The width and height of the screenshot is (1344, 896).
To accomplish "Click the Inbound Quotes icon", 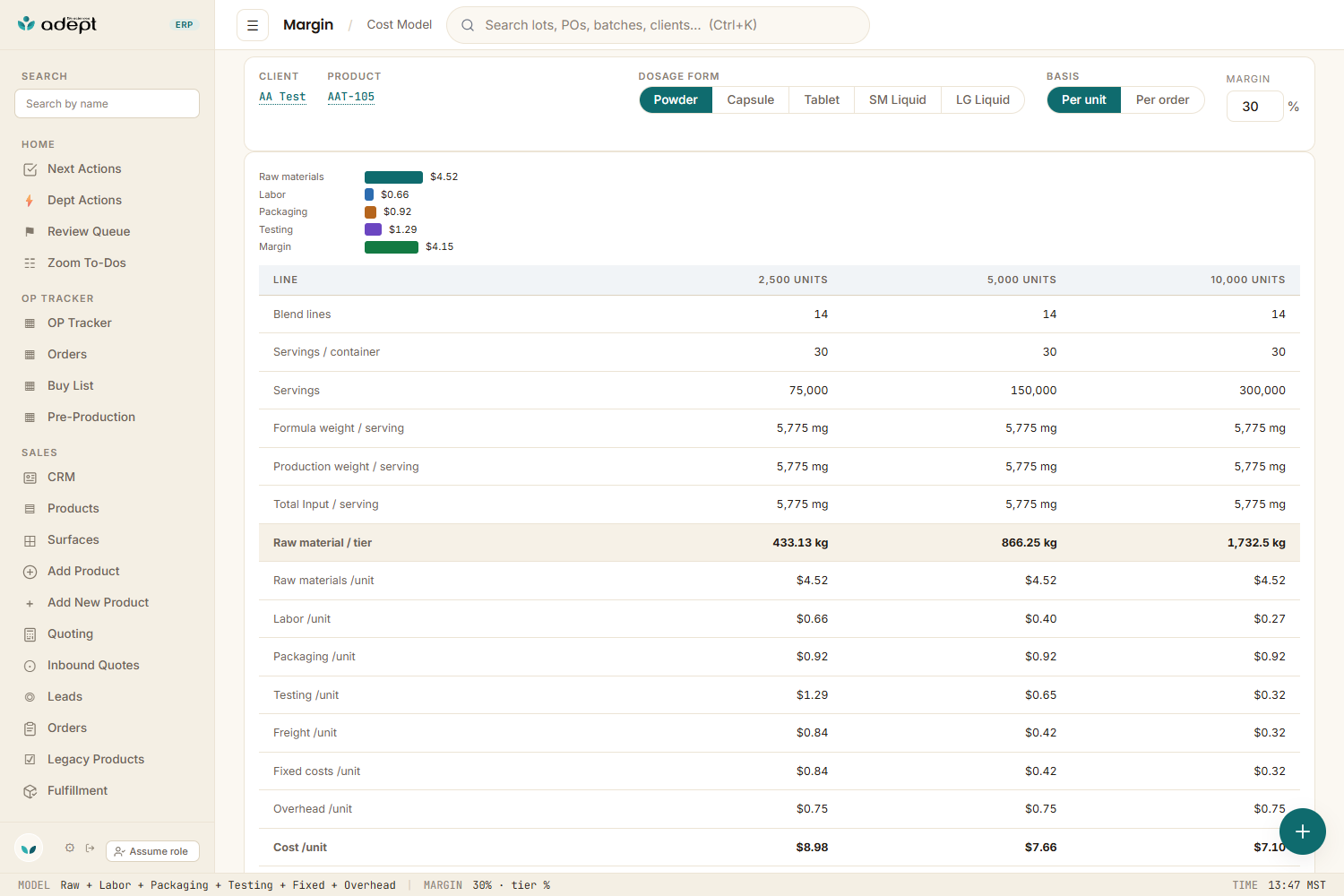I will (30, 666).
